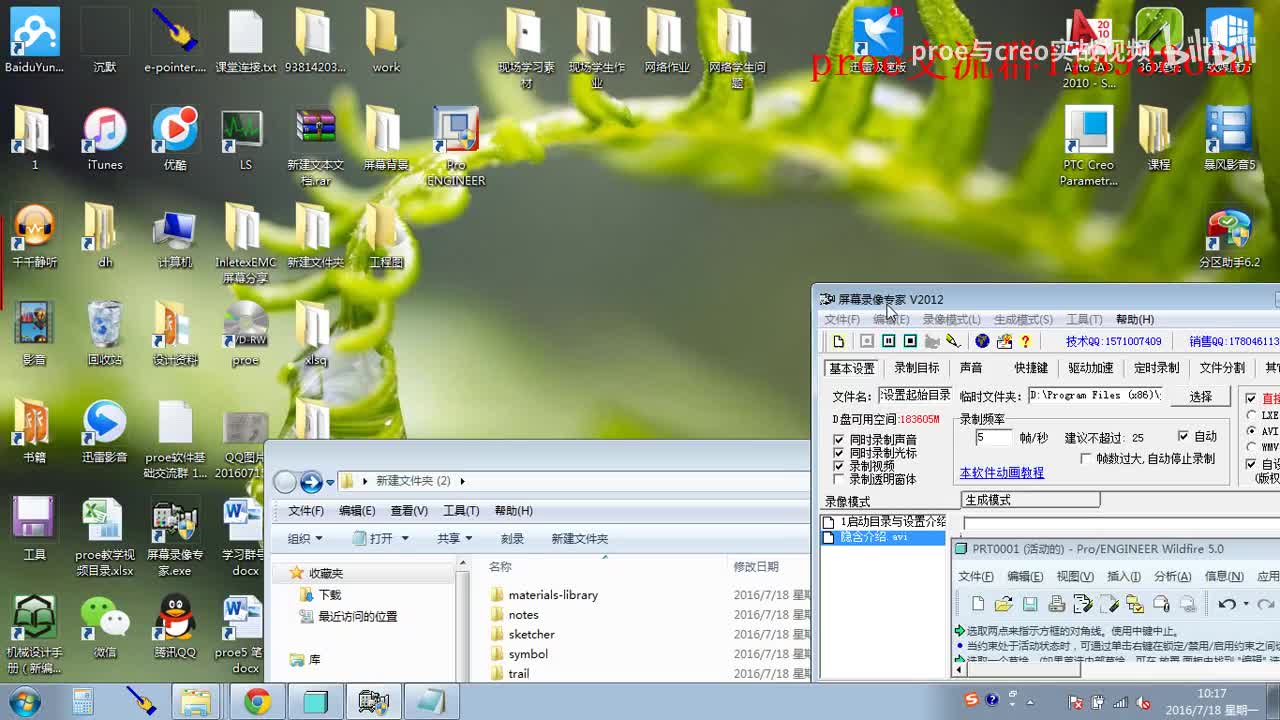Open PTC Creo Parametric desktop icon

pyautogui.click(x=1089, y=145)
